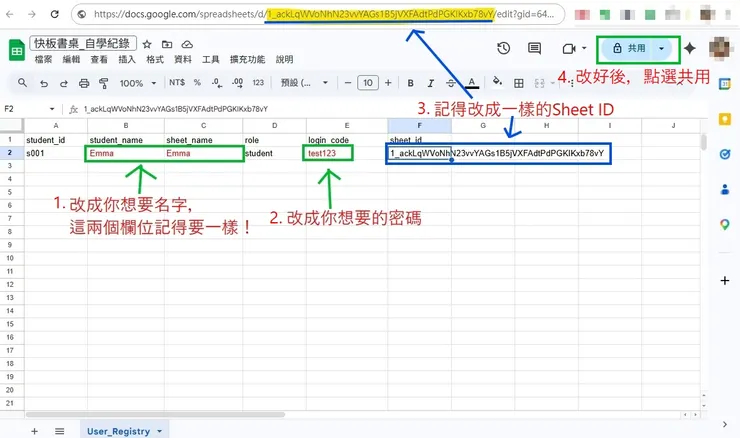The height and width of the screenshot is (438, 740).
Task: Format as currency with NT$ button
Action: tap(177, 83)
